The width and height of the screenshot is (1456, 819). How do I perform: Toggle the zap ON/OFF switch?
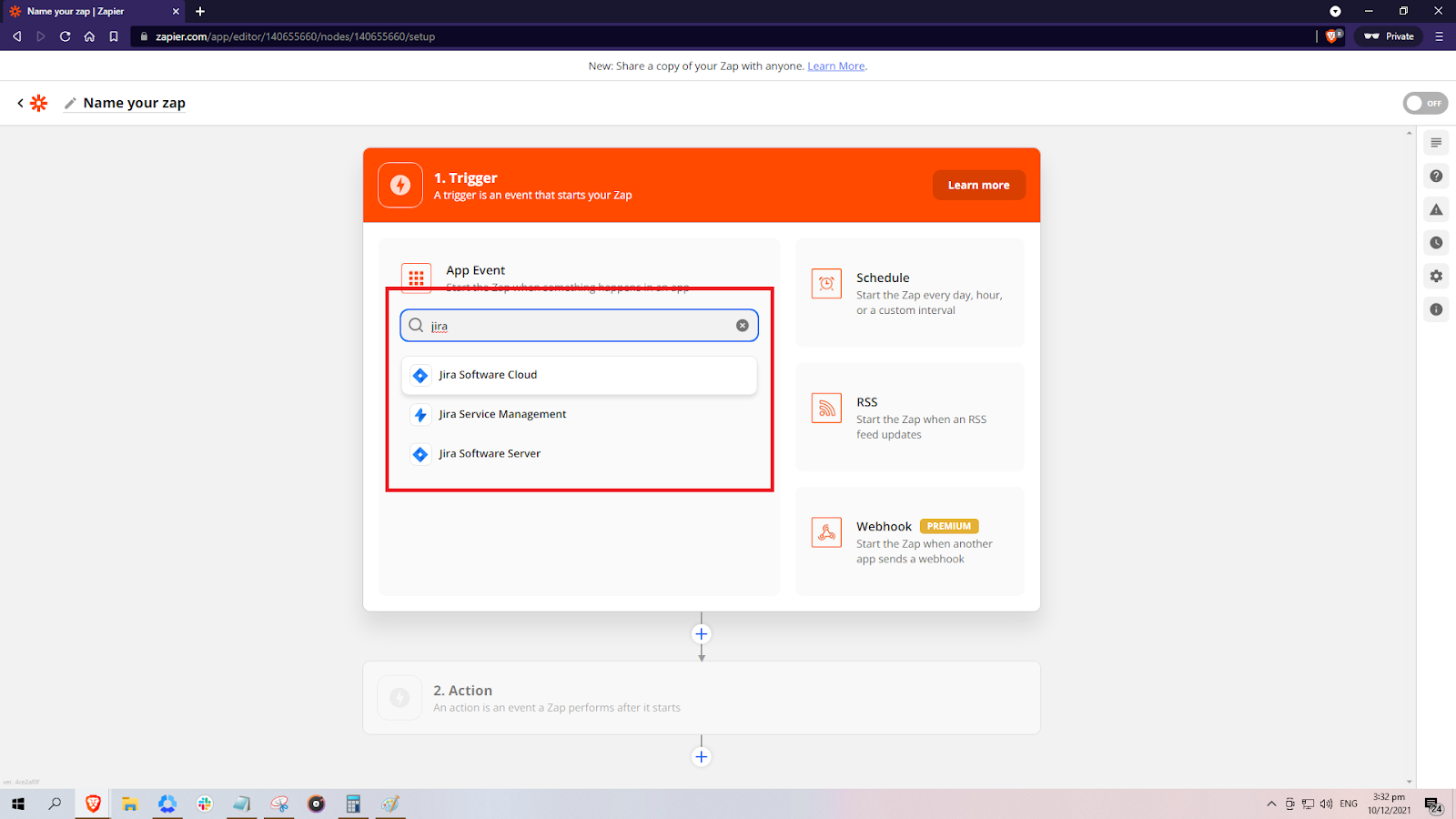click(x=1425, y=103)
